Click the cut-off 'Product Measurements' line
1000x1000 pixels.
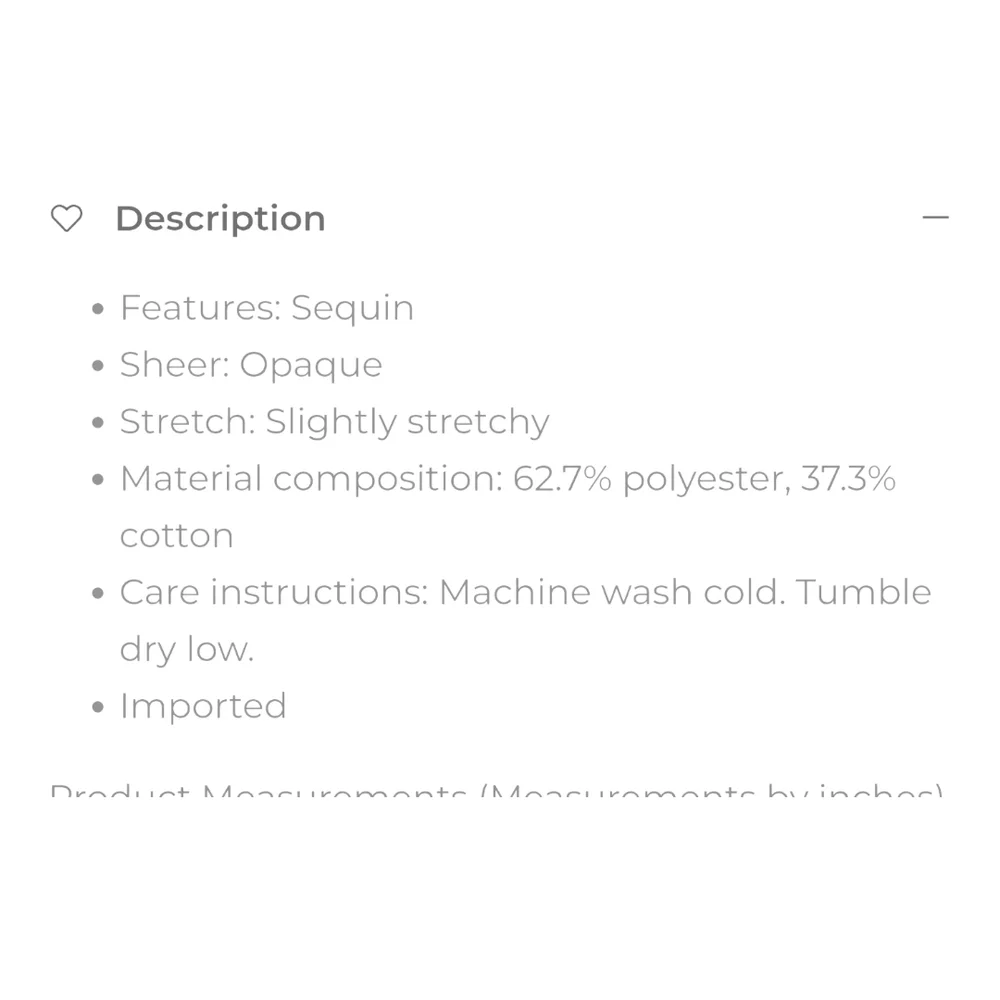pyautogui.click(x=496, y=796)
